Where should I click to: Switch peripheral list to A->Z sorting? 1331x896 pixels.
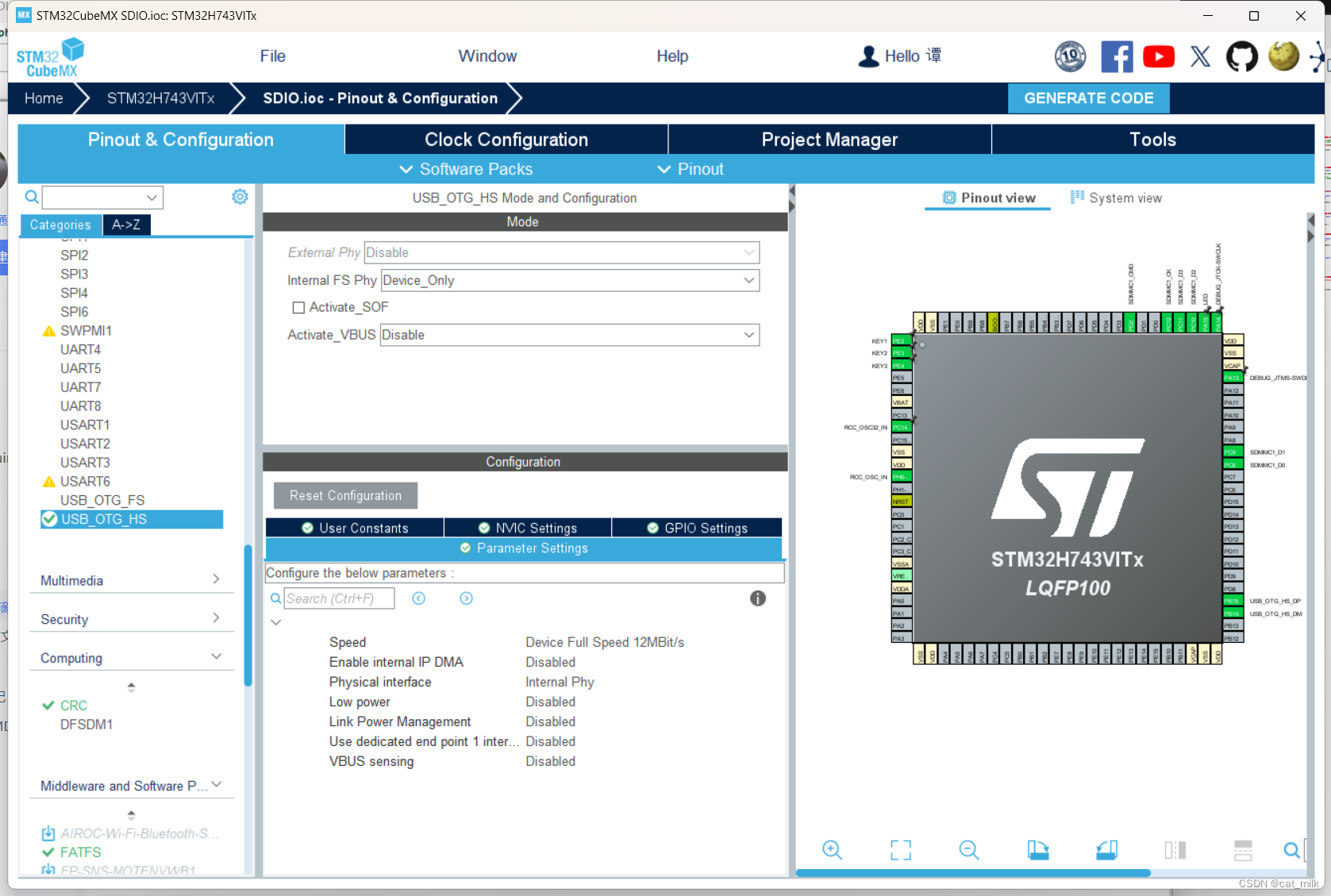tap(126, 225)
